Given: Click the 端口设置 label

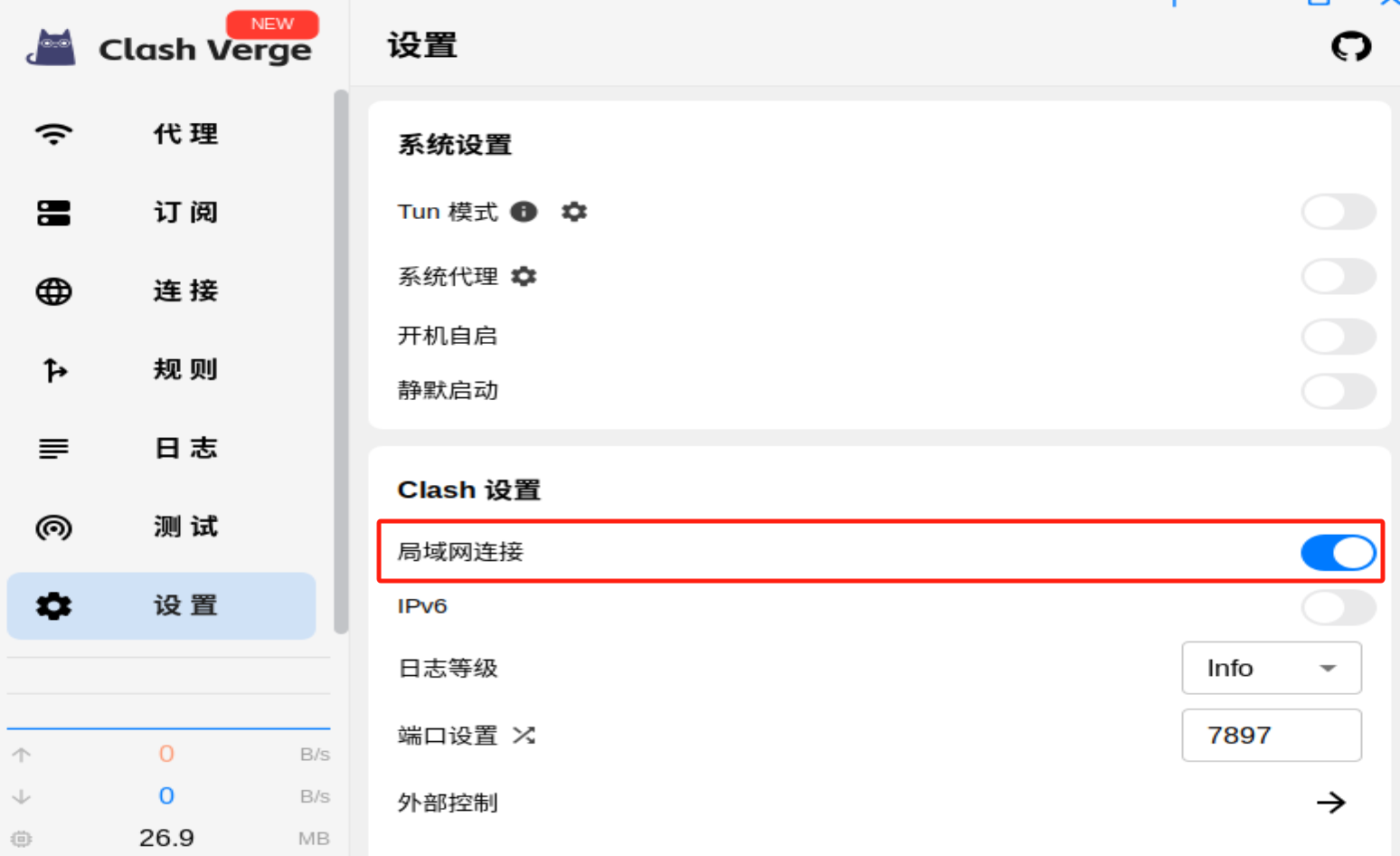Looking at the screenshot, I should point(448,736).
